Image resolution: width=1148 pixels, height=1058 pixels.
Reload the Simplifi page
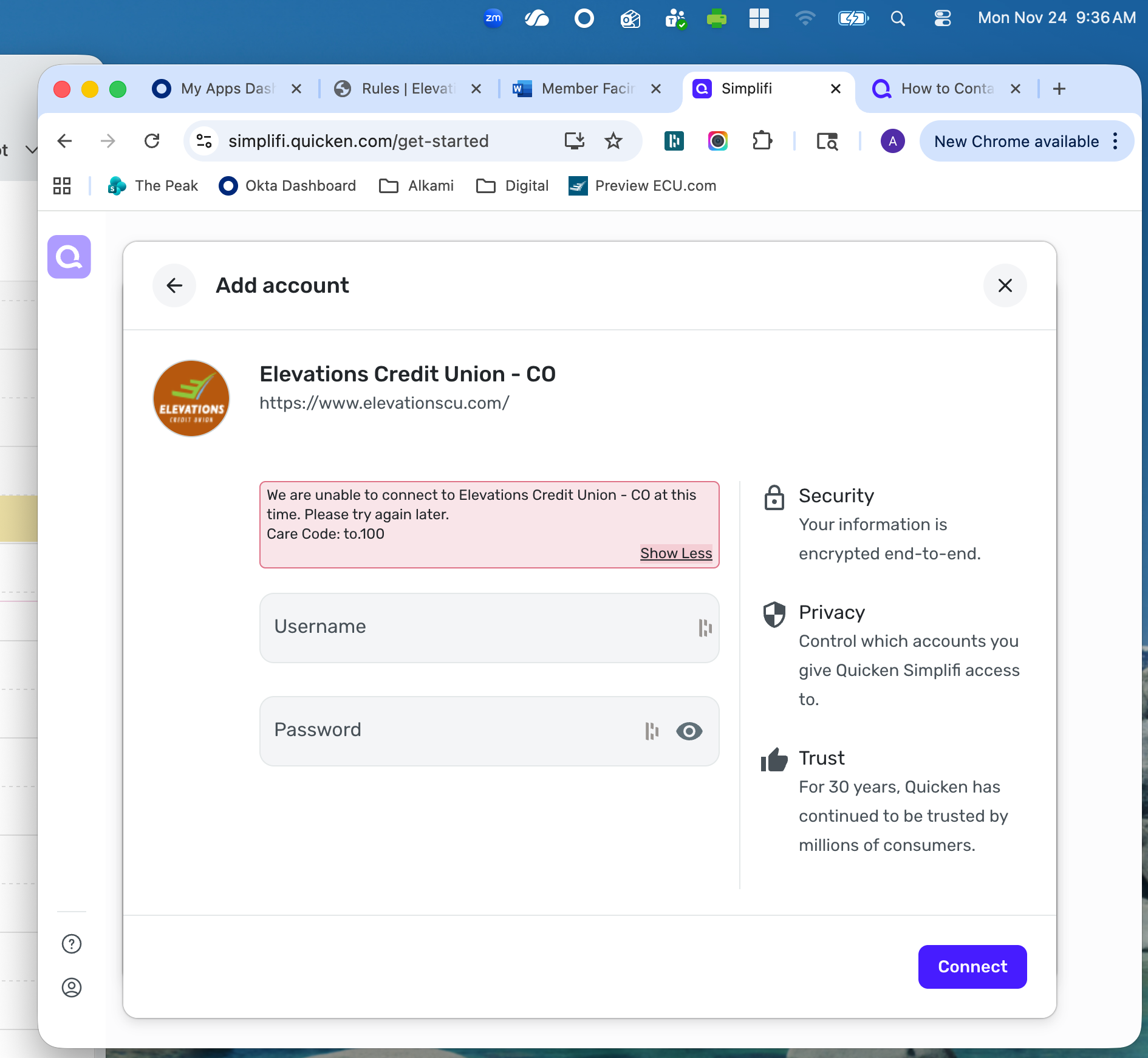pyautogui.click(x=152, y=141)
